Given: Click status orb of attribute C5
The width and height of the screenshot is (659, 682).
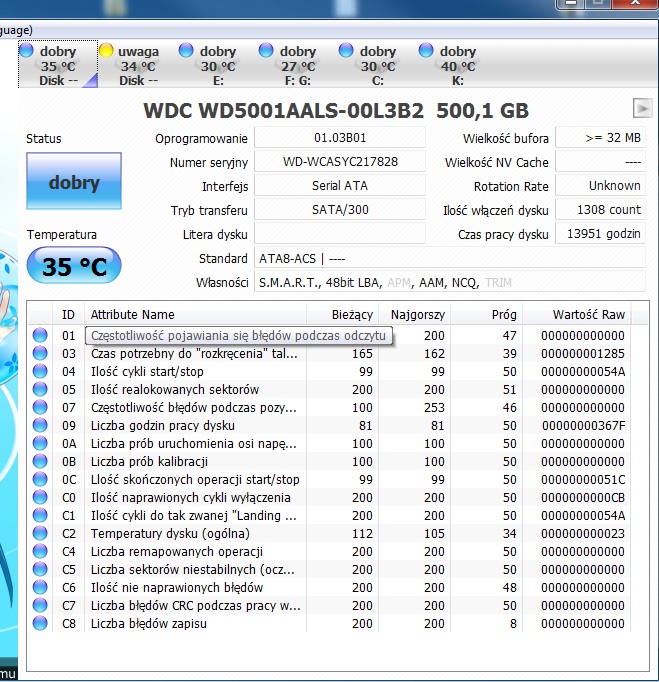Looking at the screenshot, I should click(40, 569).
